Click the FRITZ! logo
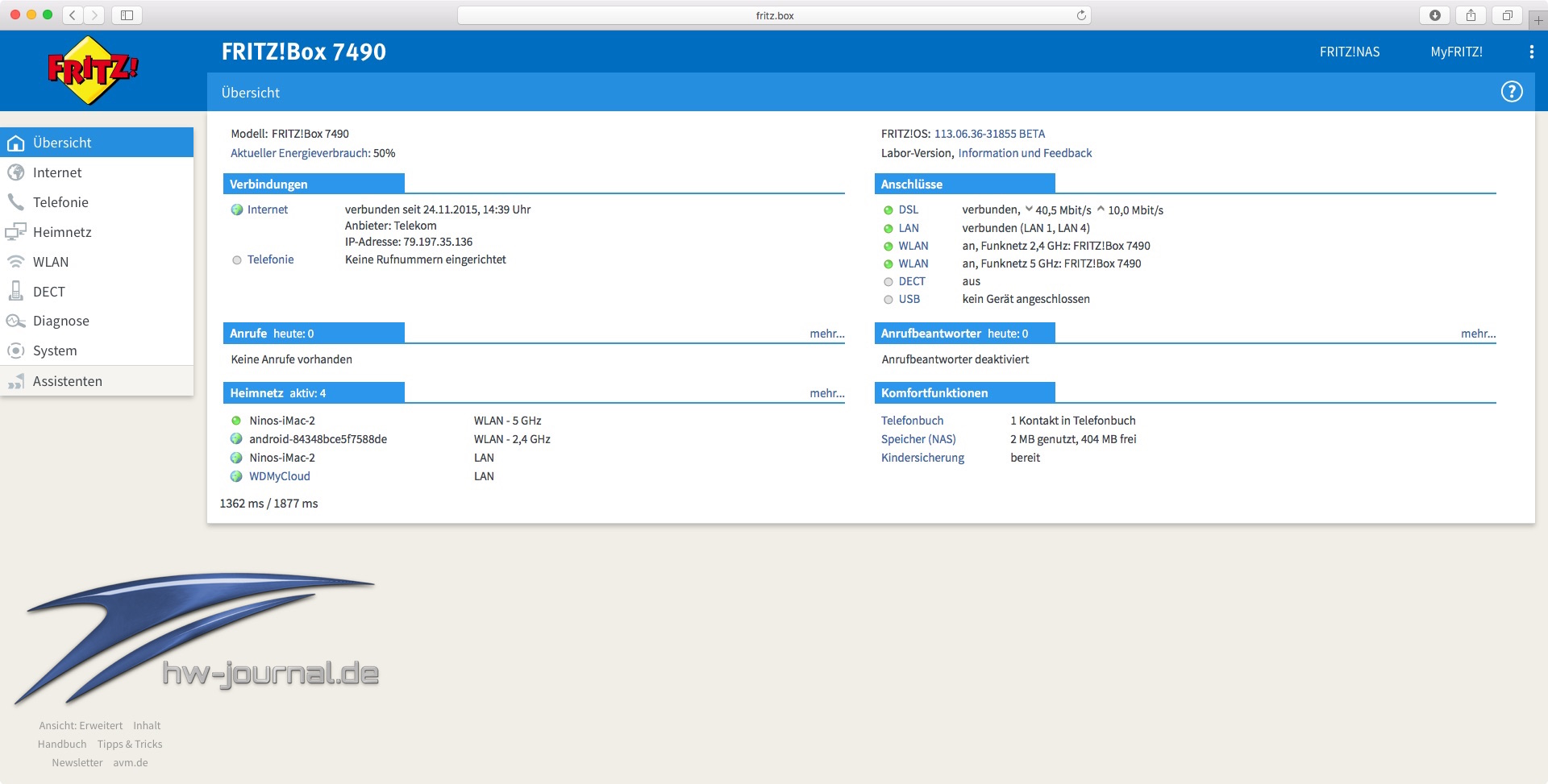Viewport: 1548px width, 784px height. pos(93,70)
